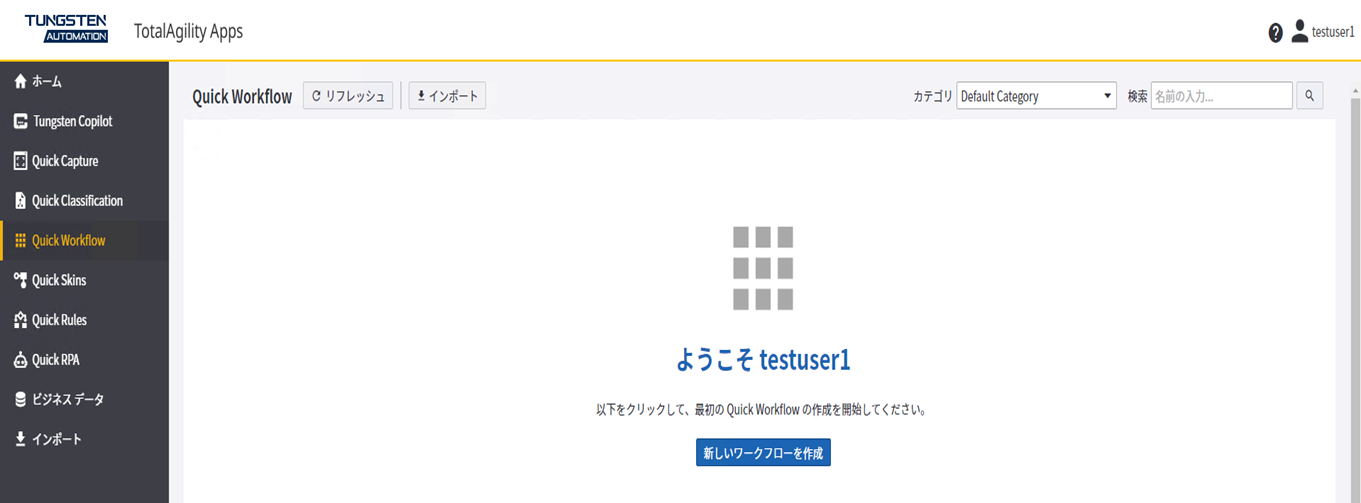Click the Quick Workflow page heading

tap(242, 97)
